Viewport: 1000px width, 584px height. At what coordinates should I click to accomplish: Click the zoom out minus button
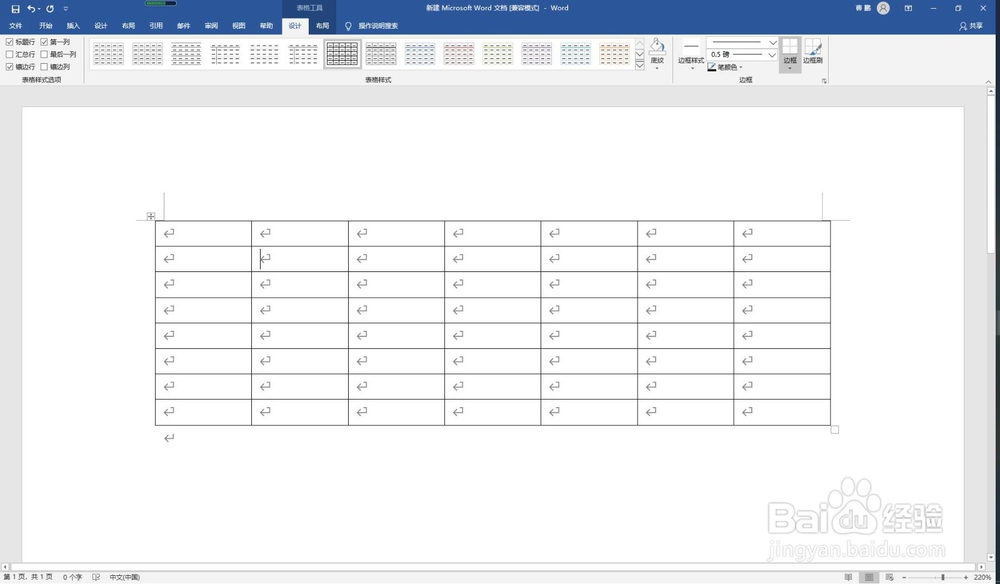pos(904,577)
